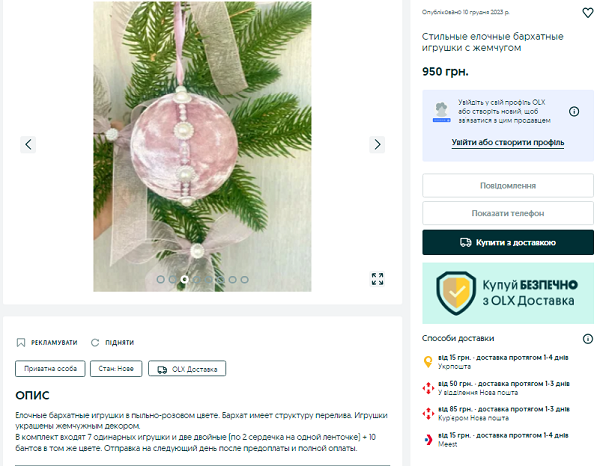The height and width of the screenshot is (466, 600).
Task: Select the seventh photo carousel dot
Action: (x=232, y=280)
